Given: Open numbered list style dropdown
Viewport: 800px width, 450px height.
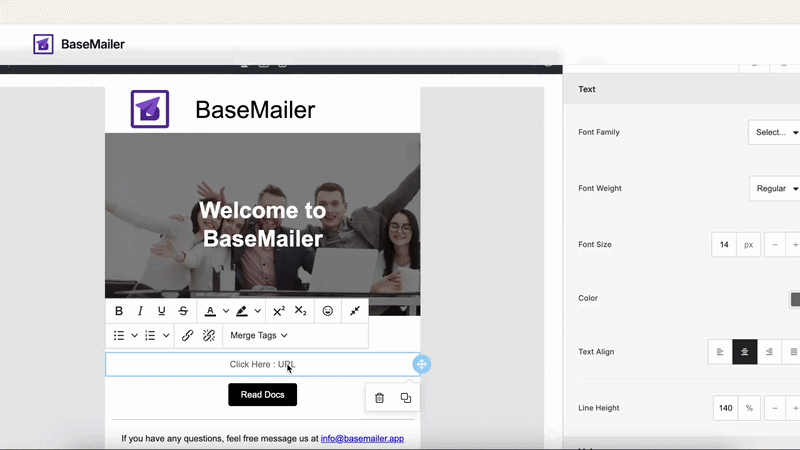Looking at the screenshot, I should (166, 335).
